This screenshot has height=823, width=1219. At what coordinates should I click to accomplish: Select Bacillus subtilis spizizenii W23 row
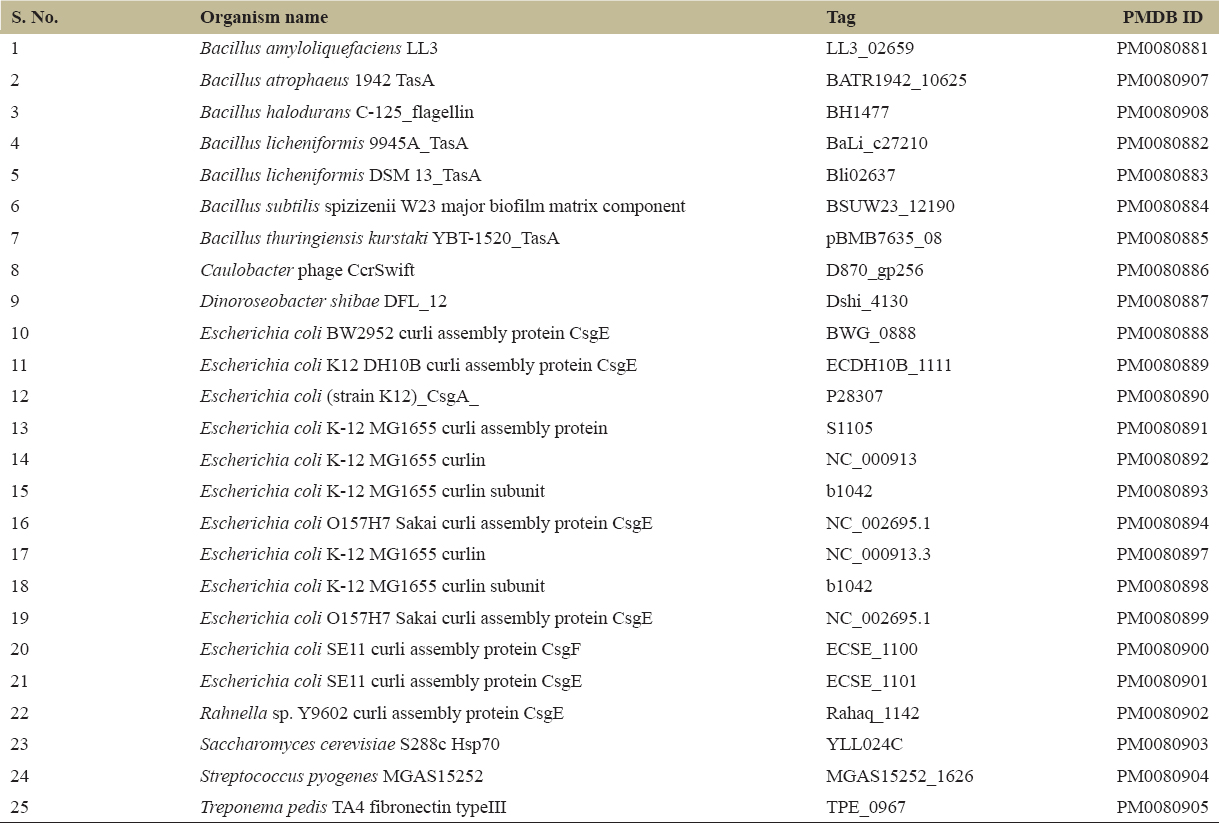[x=442, y=207]
